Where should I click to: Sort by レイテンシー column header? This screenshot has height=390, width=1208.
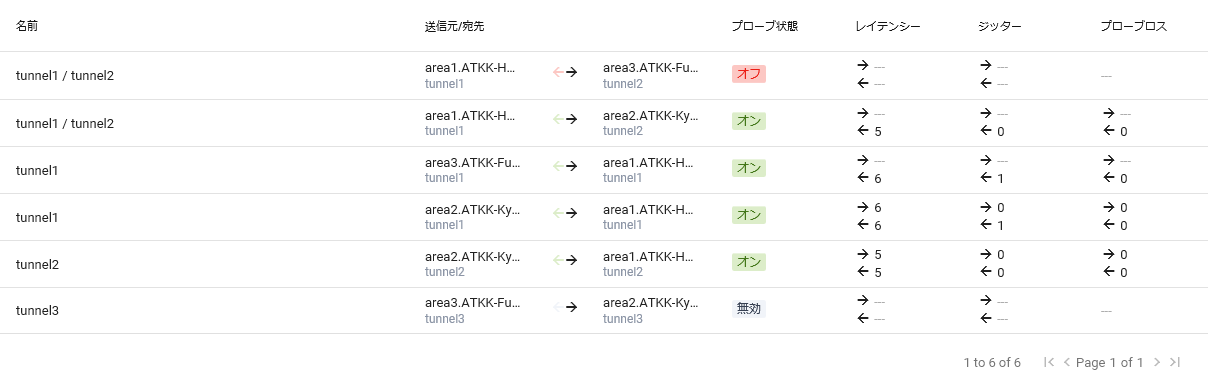tap(888, 25)
